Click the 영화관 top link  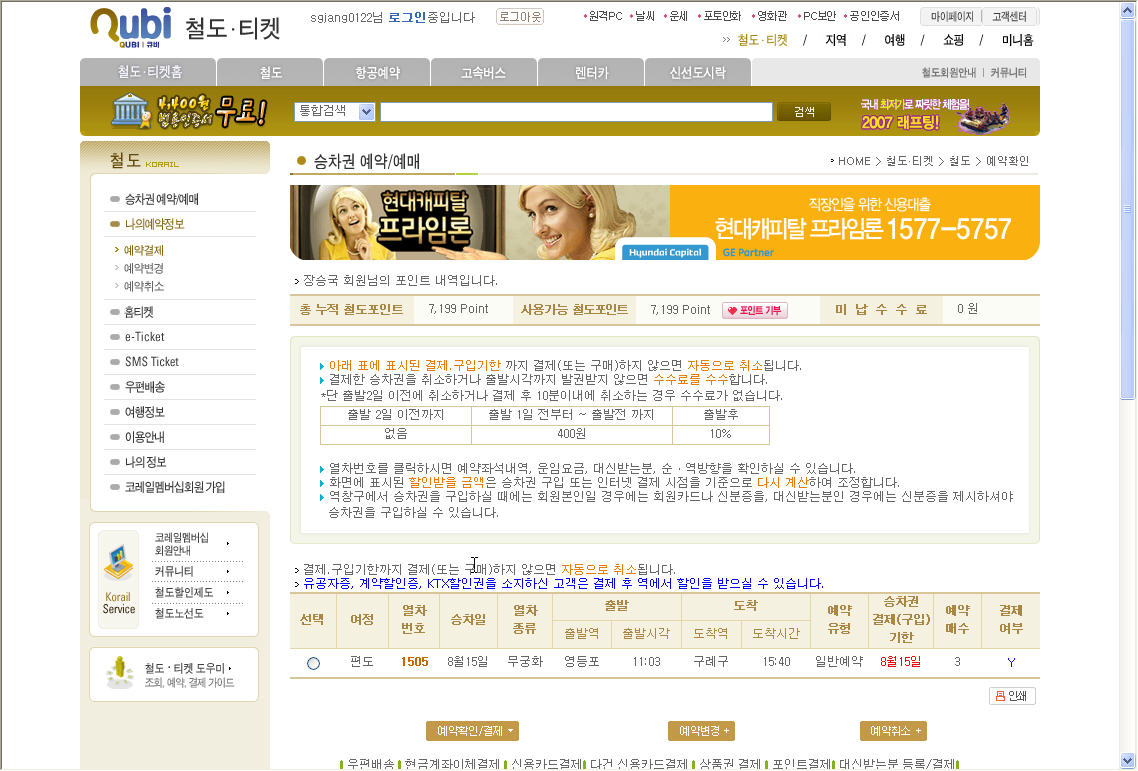pyautogui.click(x=770, y=16)
